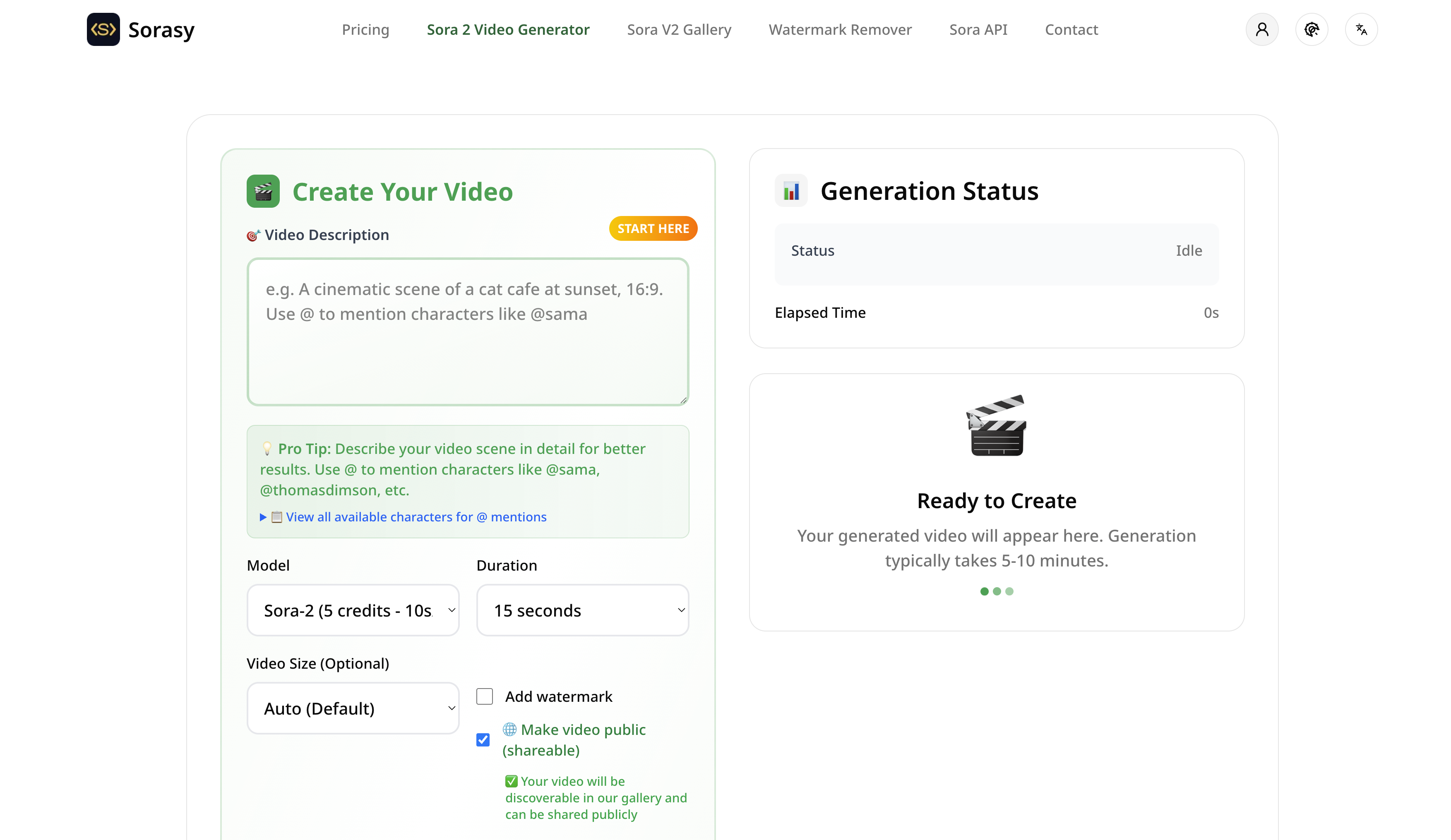Open the language translation icon
The image size is (1451, 840).
pos(1361,29)
